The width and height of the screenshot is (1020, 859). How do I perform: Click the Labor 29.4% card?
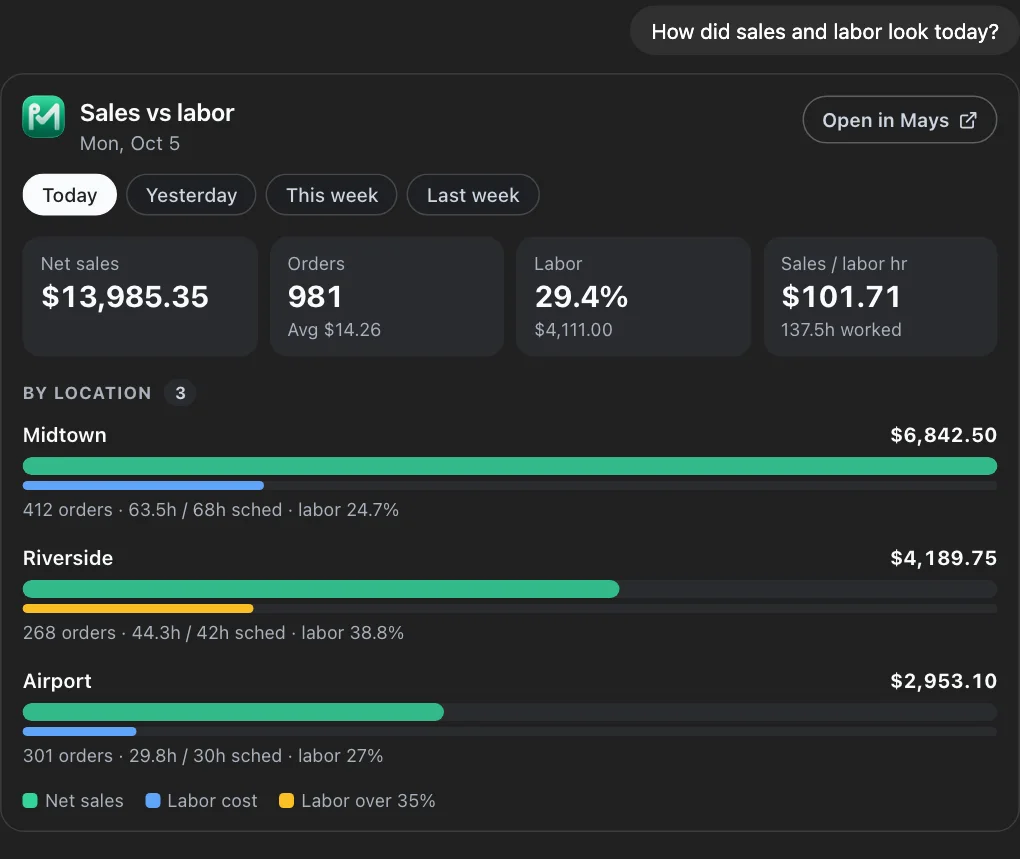pos(634,297)
